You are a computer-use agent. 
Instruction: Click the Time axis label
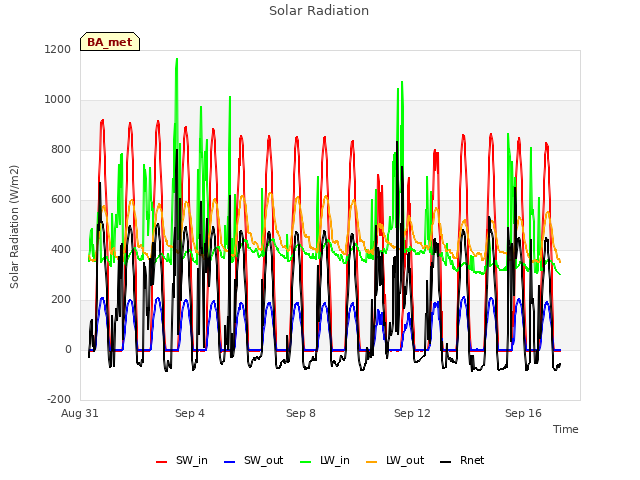[566, 429]
